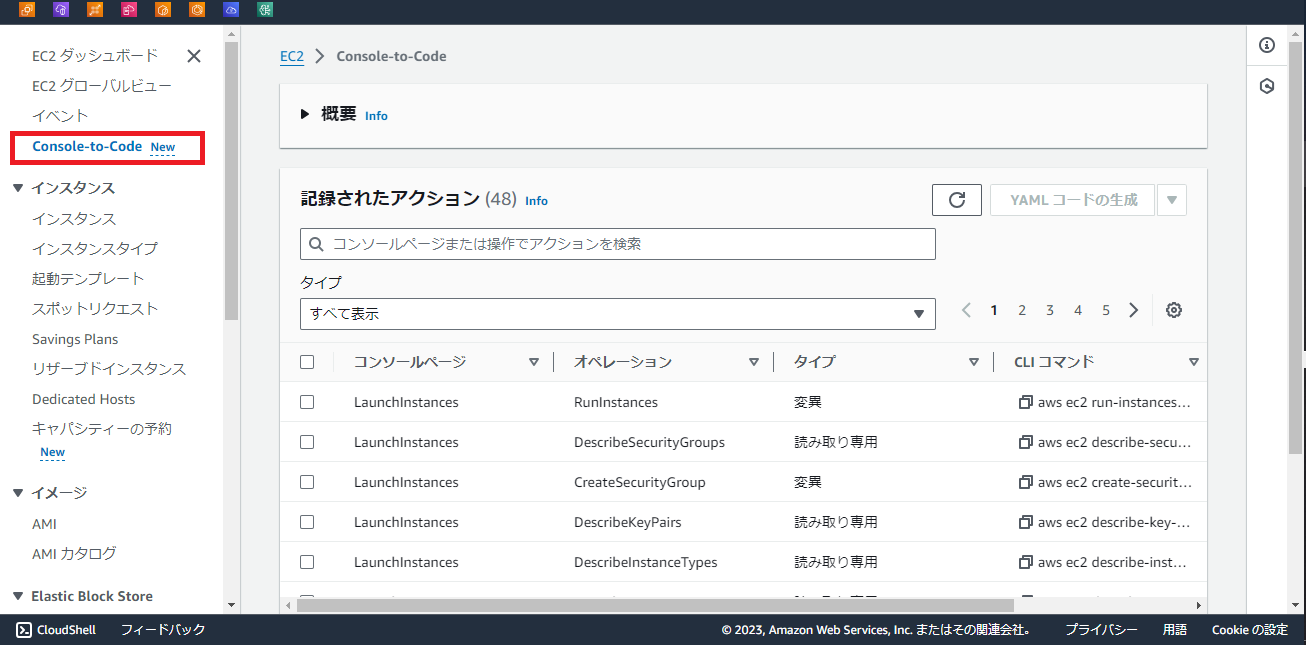Open the pink service shortcut icon in the top bar
Viewport: 1306px width, 645px height.
(x=129, y=10)
